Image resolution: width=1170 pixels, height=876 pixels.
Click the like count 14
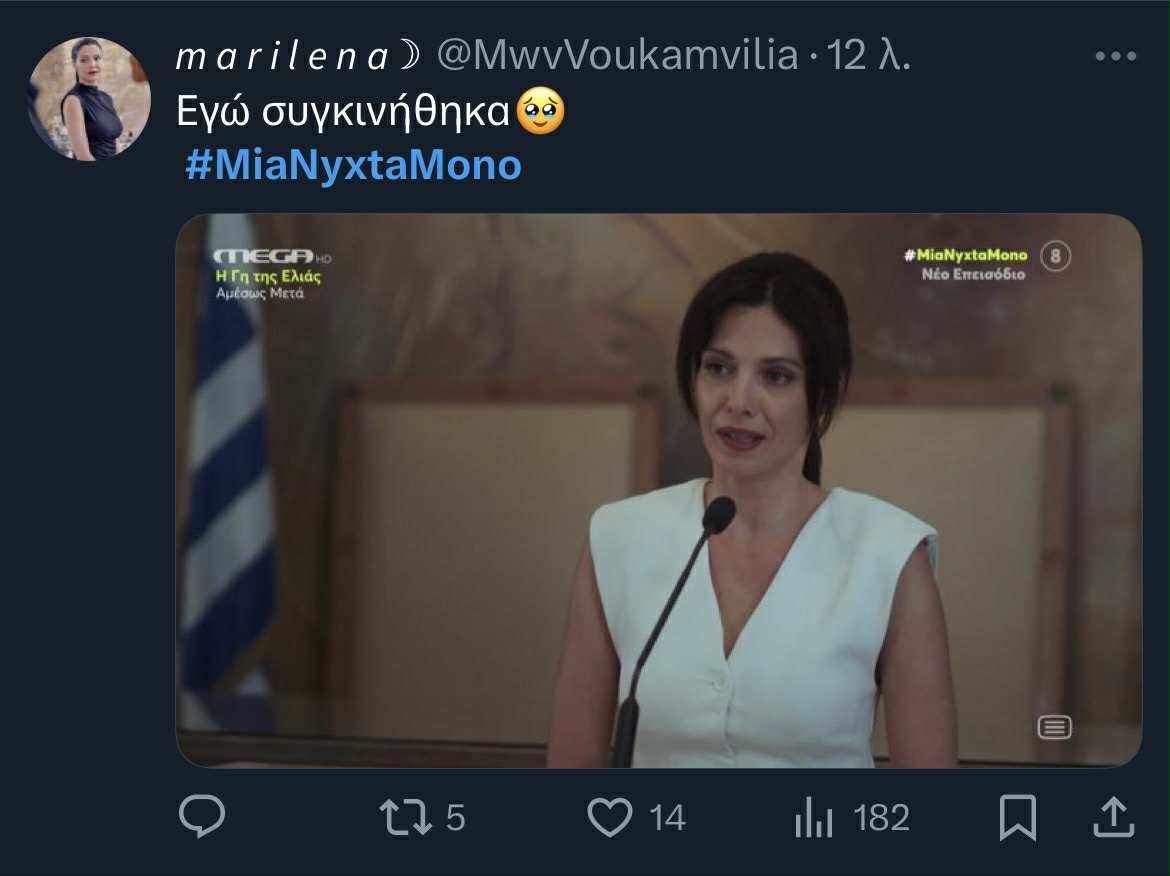tap(667, 819)
